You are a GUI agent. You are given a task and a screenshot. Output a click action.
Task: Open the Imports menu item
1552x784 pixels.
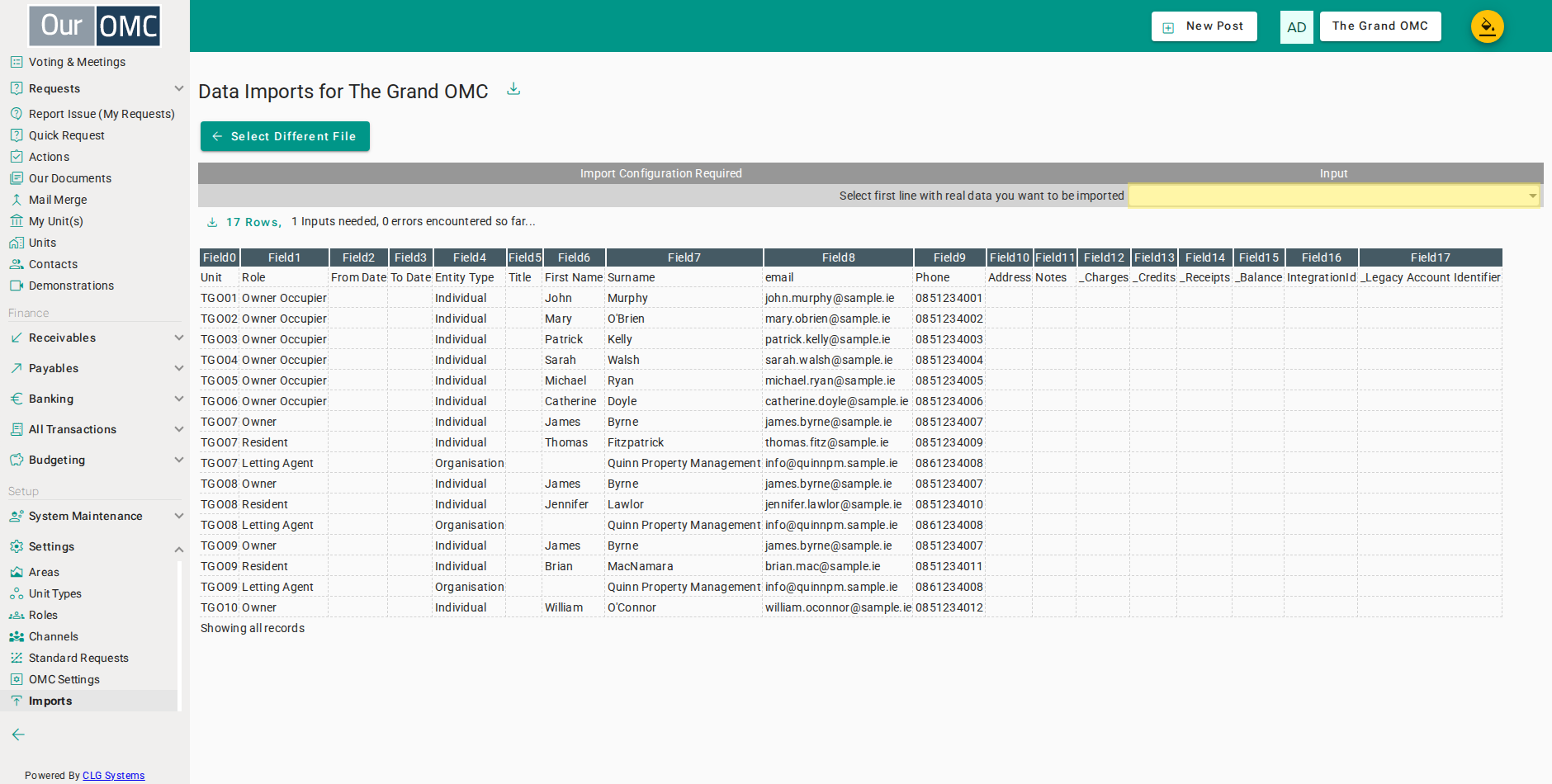(x=50, y=701)
